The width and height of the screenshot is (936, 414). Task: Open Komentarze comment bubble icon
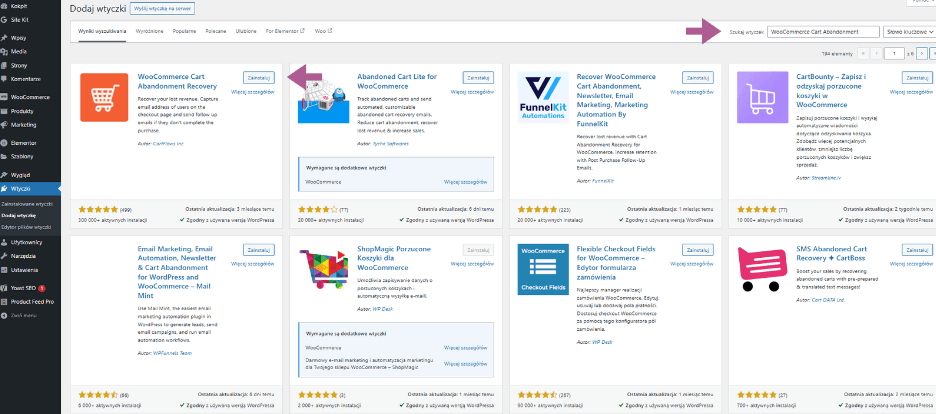click(x=4, y=79)
